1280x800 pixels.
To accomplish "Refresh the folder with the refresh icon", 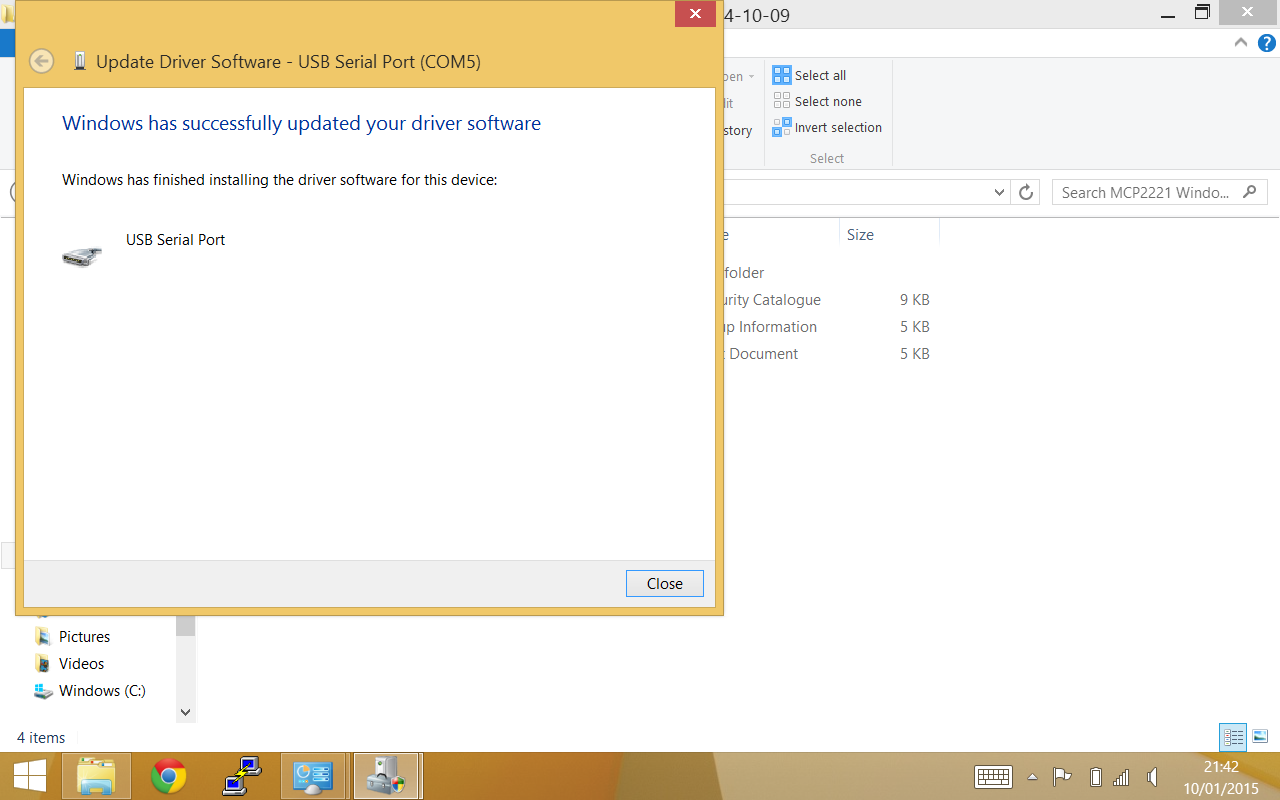I will pyautogui.click(x=1026, y=192).
